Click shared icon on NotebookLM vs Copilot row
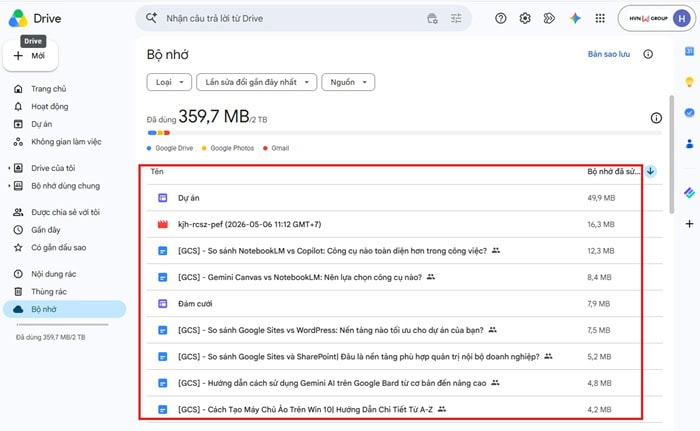Screen dimensions: 700x431 pyautogui.click(x=496, y=251)
